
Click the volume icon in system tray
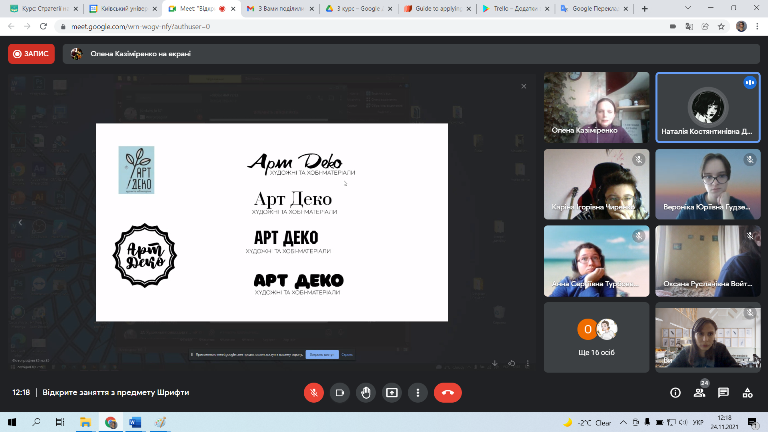pyautogui.click(x=683, y=422)
